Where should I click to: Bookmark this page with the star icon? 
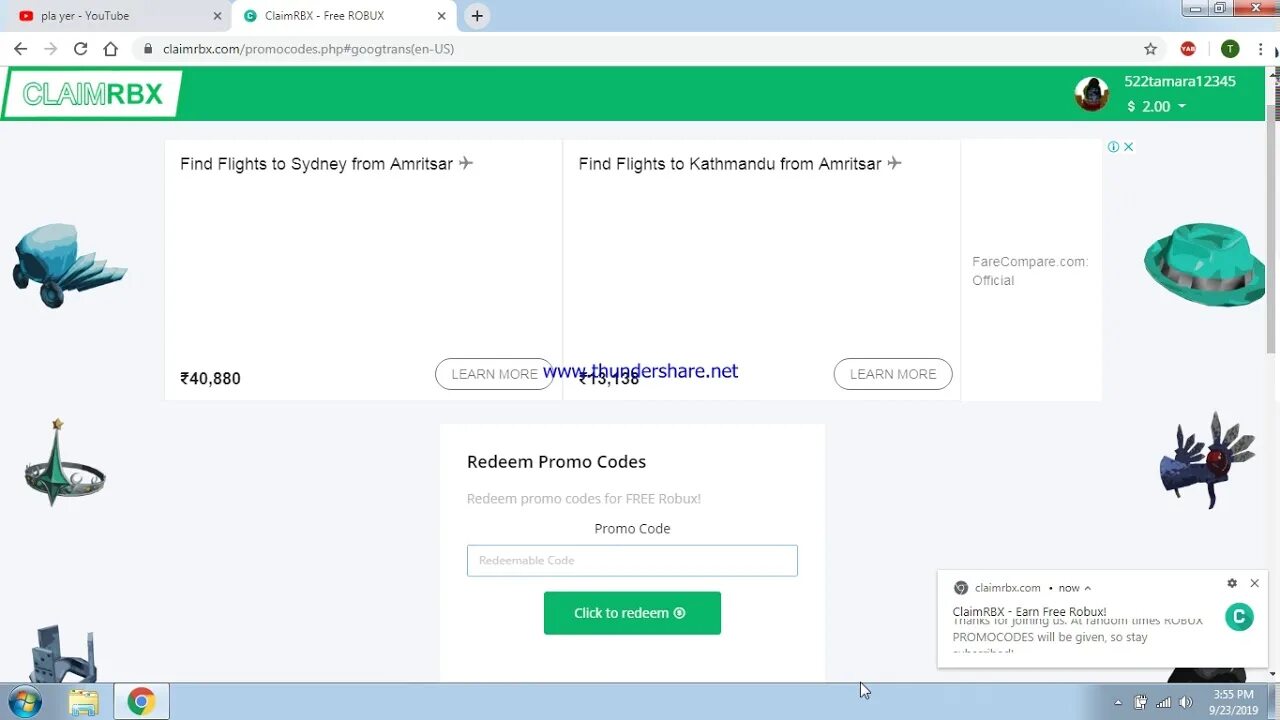point(1150,48)
